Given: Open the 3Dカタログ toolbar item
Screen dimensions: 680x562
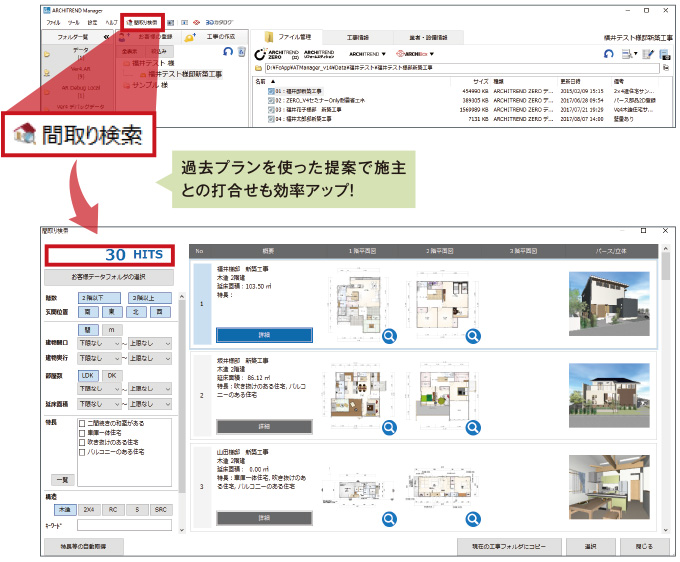Looking at the screenshot, I should coord(219,22).
